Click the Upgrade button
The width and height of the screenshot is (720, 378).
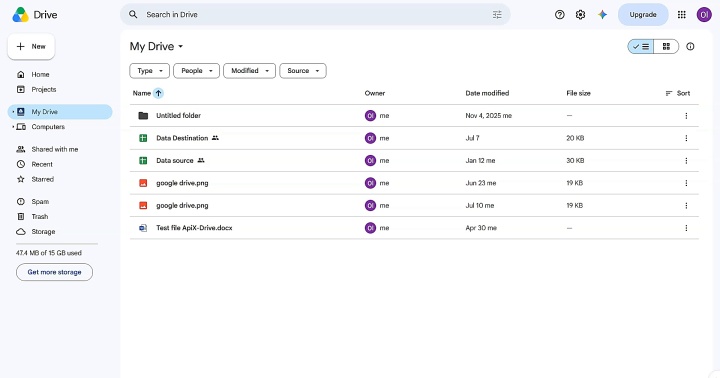coord(643,15)
